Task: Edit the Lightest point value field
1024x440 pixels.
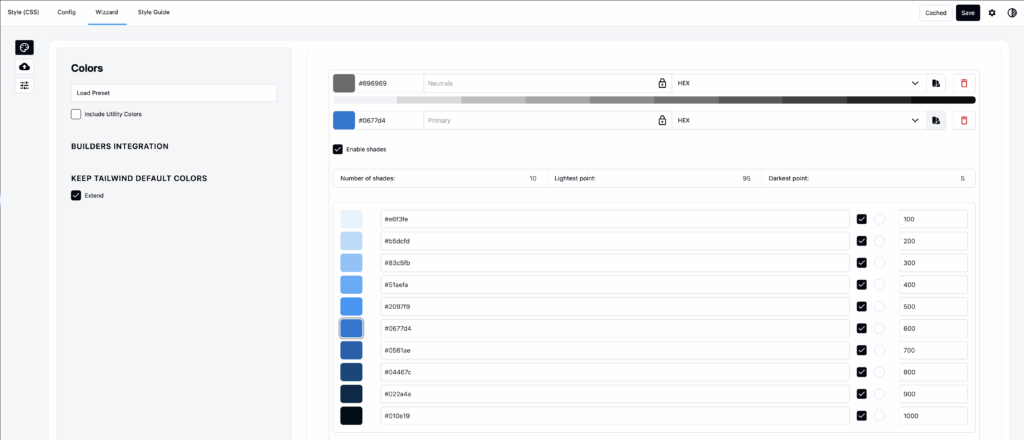Action: tap(654, 178)
